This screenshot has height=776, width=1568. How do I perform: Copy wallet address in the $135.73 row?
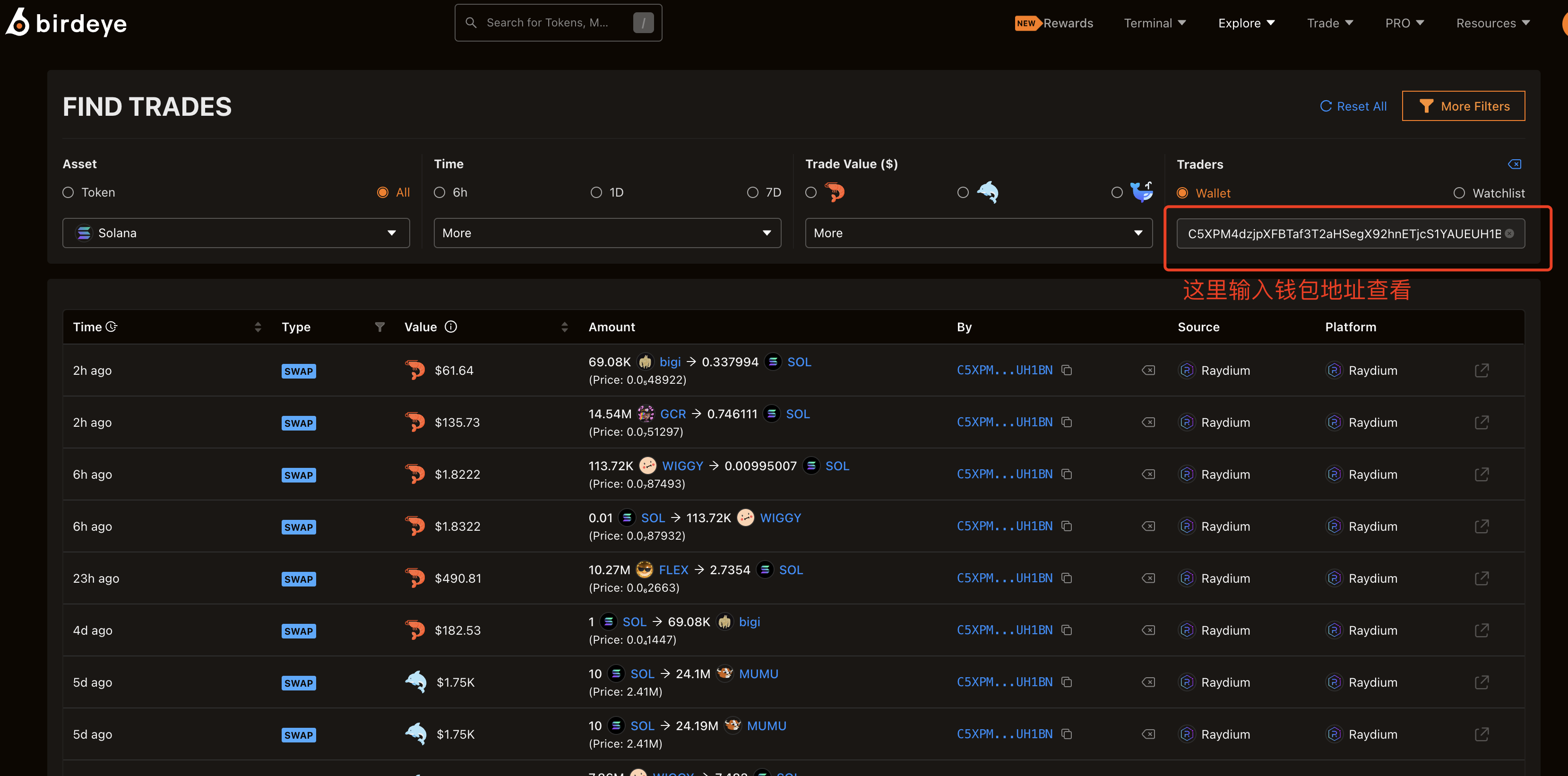(x=1067, y=422)
